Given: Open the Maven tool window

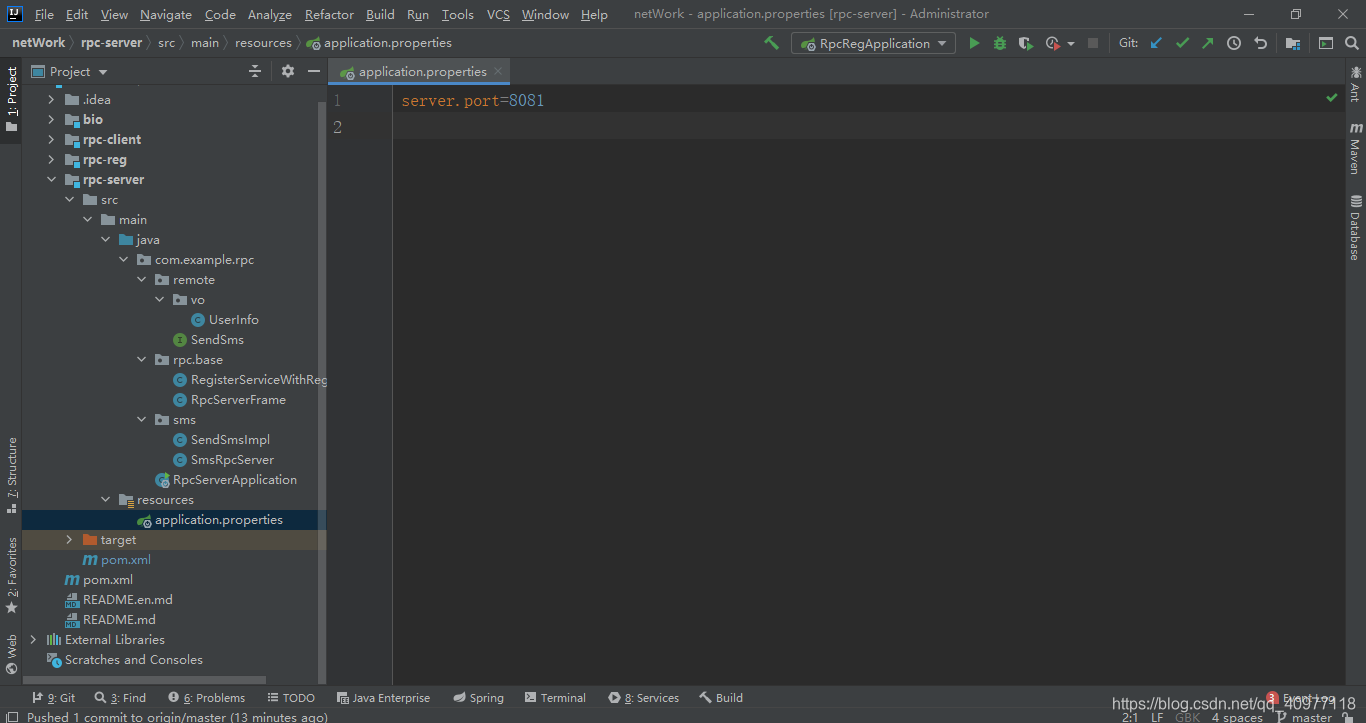Looking at the screenshot, I should coord(1355,148).
